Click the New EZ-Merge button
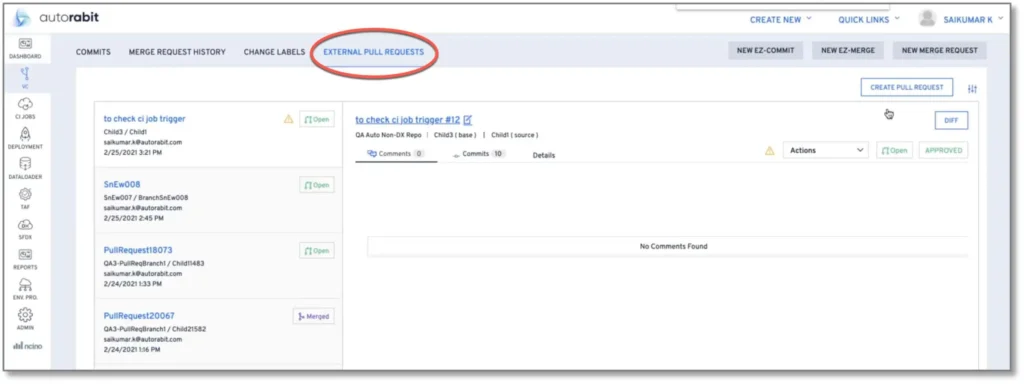 pos(848,50)
